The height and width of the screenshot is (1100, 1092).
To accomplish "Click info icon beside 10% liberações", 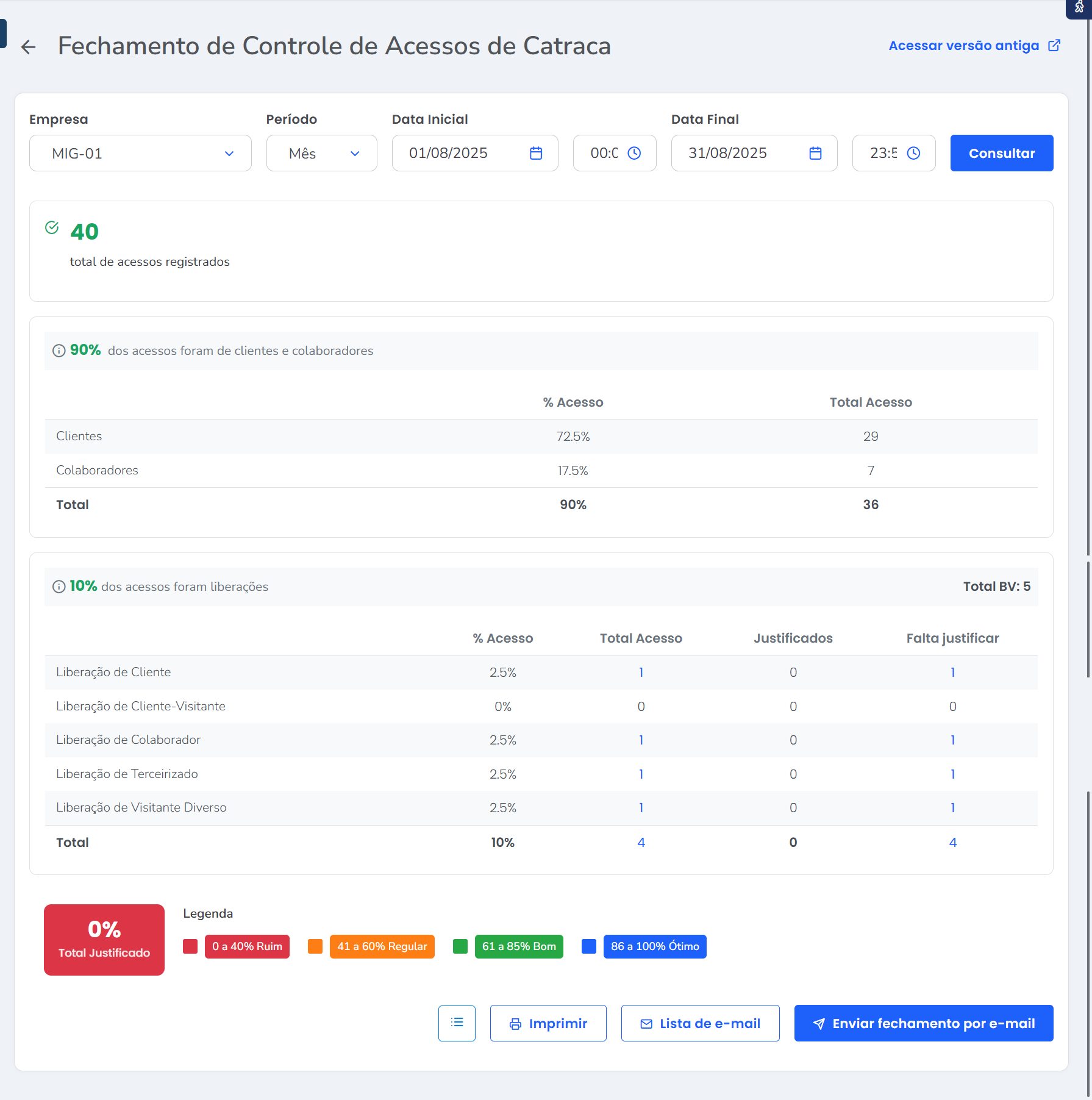I will point(59,587).
